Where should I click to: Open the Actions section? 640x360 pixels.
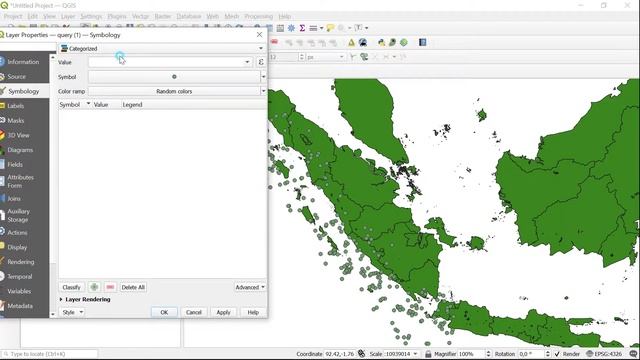(17, 233)
